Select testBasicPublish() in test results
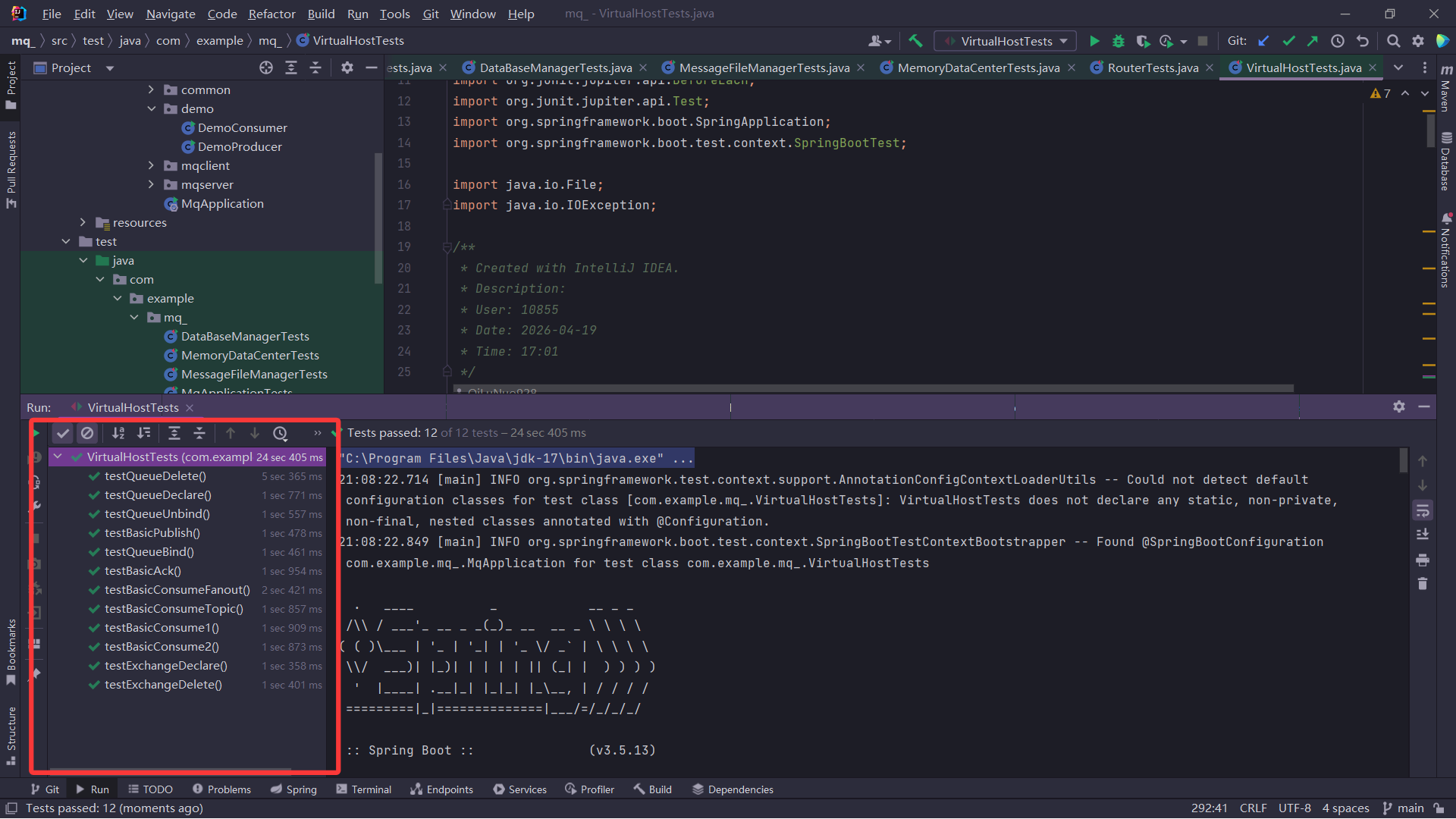The width and height of the screenshot is (1456, 819). click(x=152, y=533)
